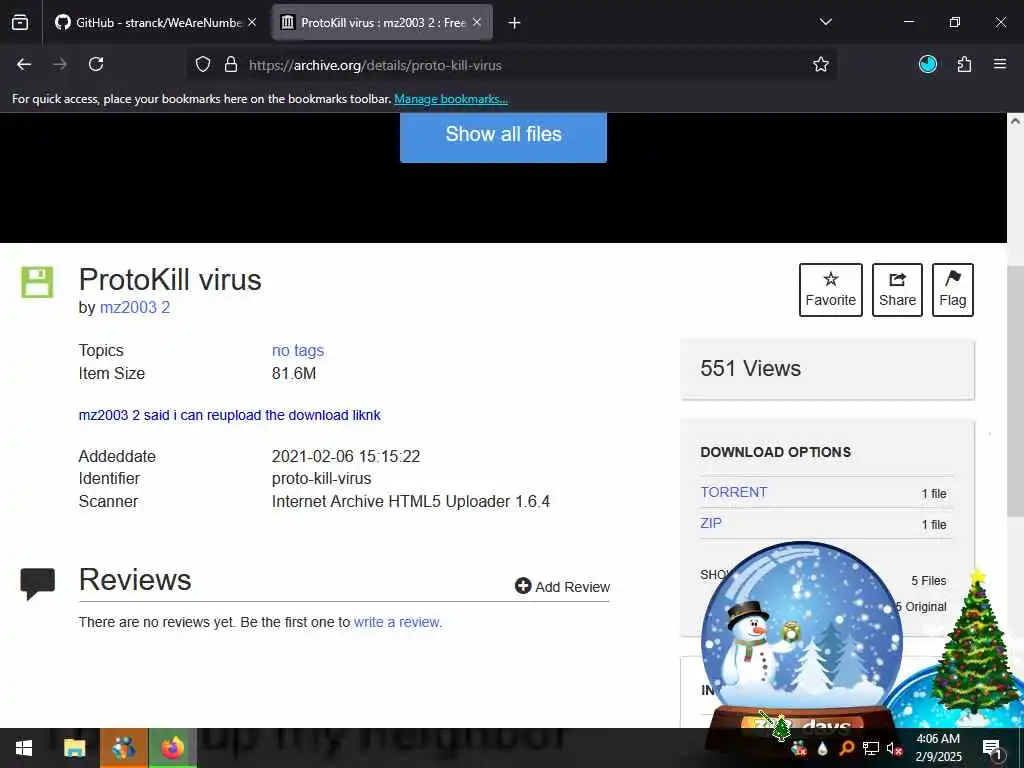Click the ProtoKill virus title heading

170,280
